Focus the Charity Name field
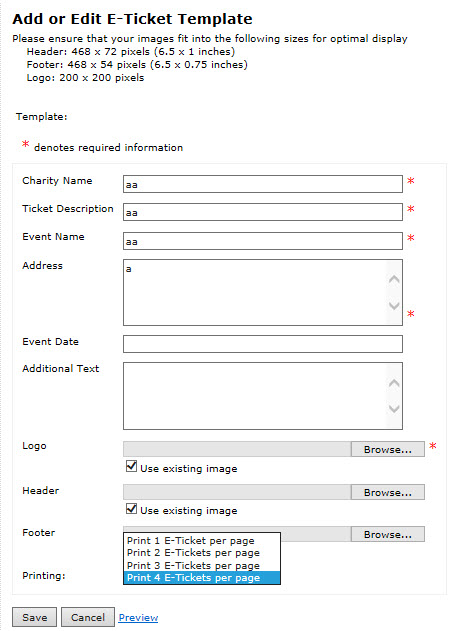Screen dimensions: 462x631 click(x=263, y=184)
